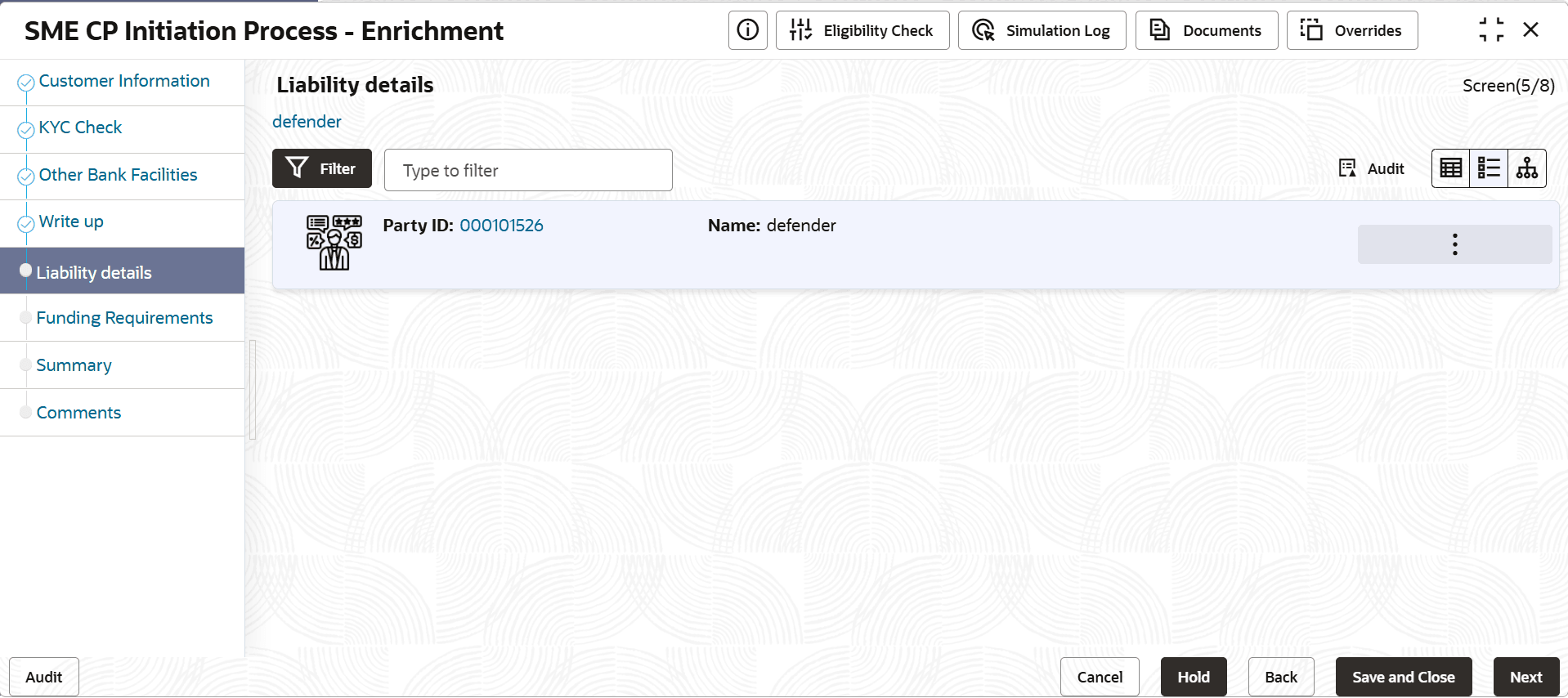The height and width of the screenshot is (698, 1568).
Task: Switch to list view
Action: (x=1489, y=168)
